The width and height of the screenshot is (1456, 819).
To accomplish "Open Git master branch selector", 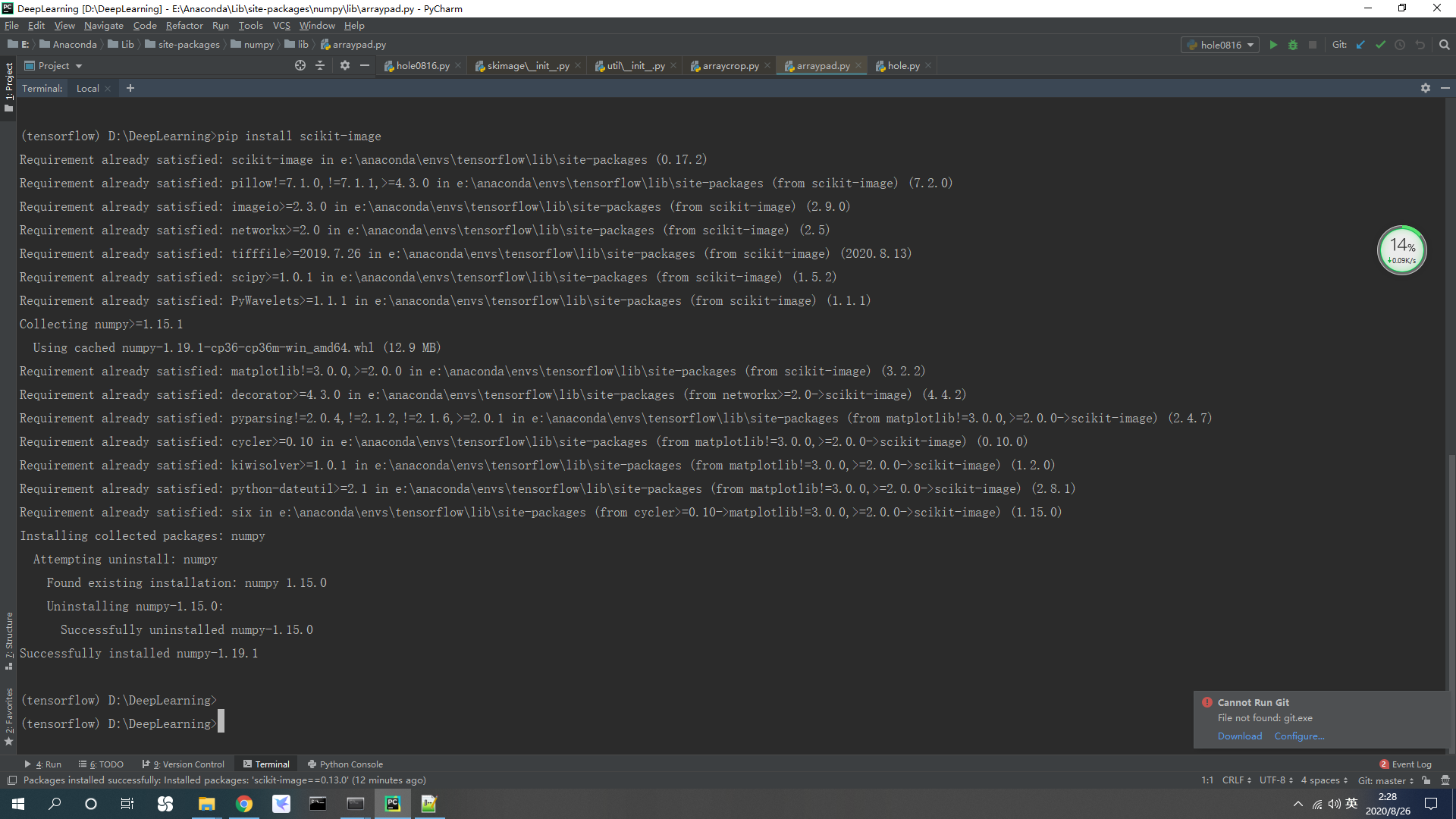I will [1385, 780].
